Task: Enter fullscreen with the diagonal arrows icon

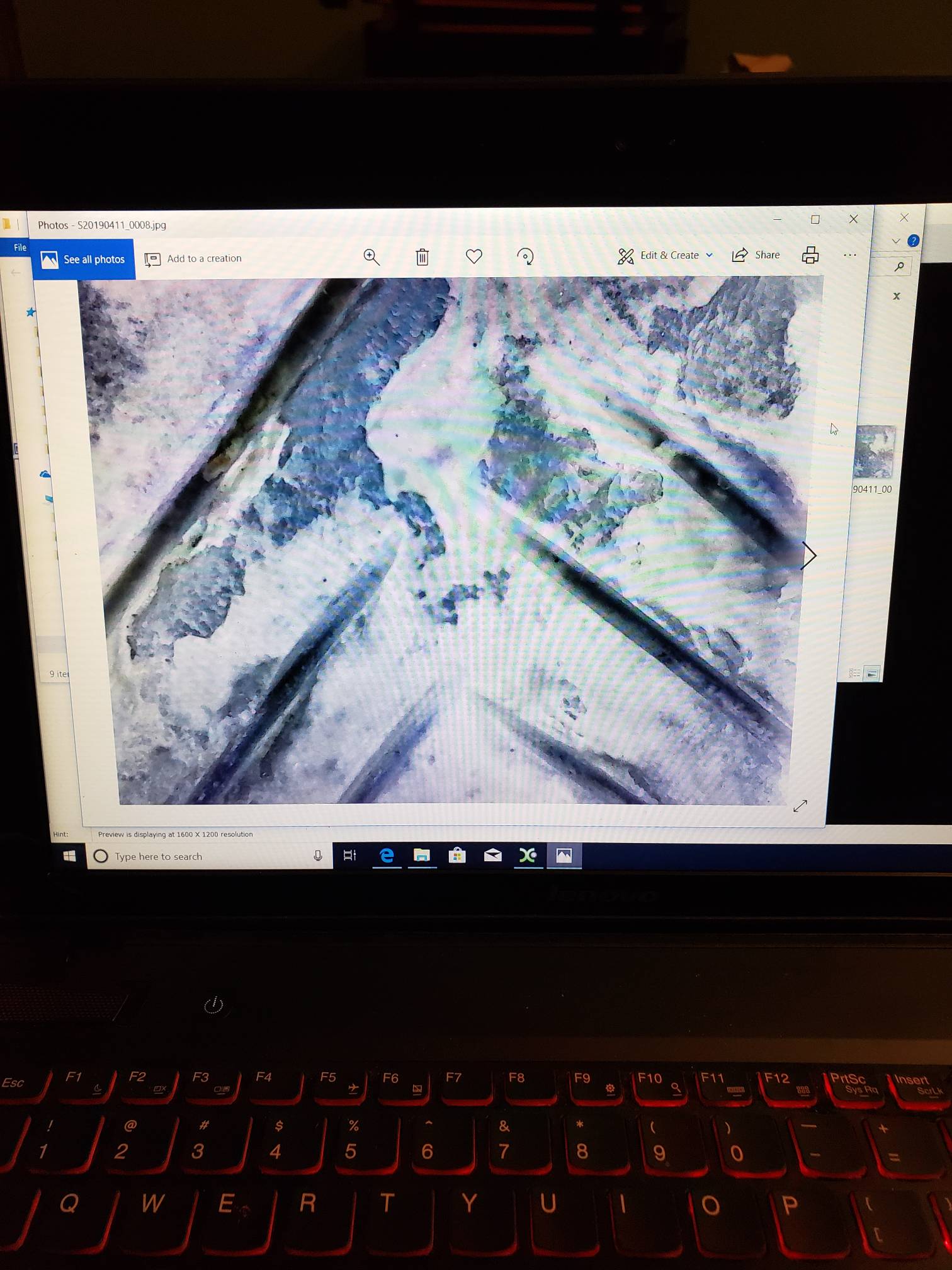Action: pyautogui.click(x=800, y=806)
